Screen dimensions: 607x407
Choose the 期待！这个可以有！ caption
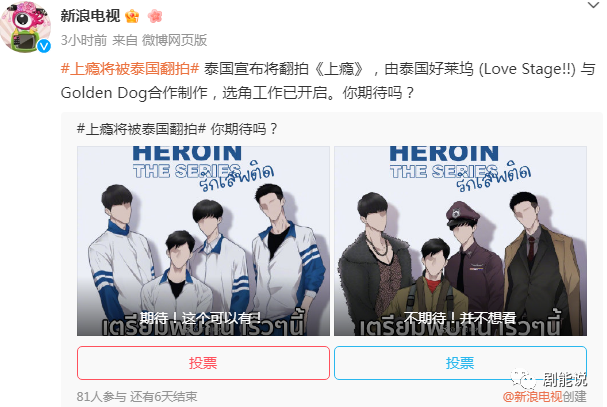coord(200,318)
